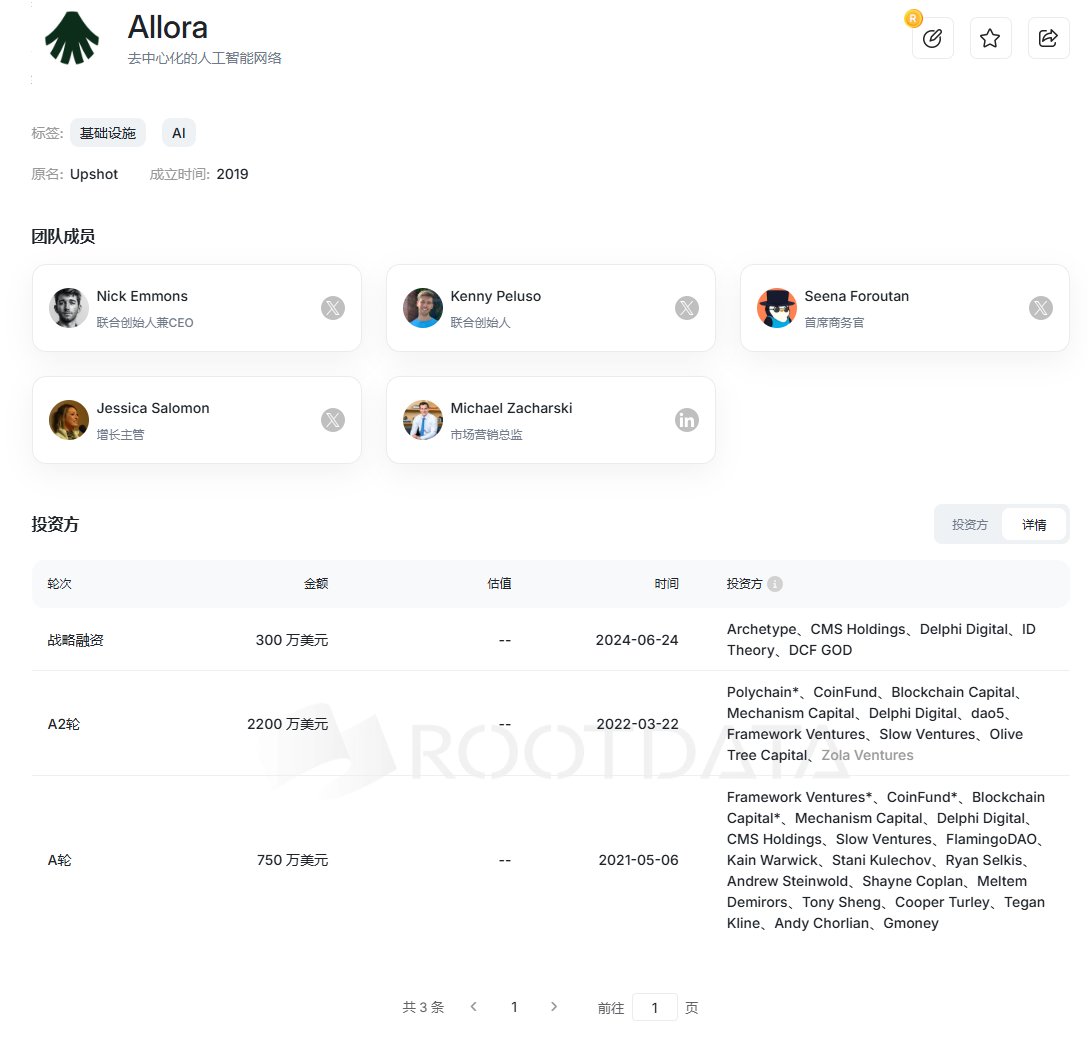
Task: Click Michael Zacharski's avatar photo
Action: coord(423,420)
